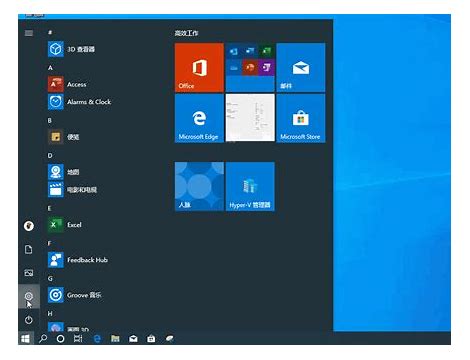The height and width of the screenshot is (360, 470).
Task: Click the last pinned taskbar app icon
Action: tap(169, 339)
